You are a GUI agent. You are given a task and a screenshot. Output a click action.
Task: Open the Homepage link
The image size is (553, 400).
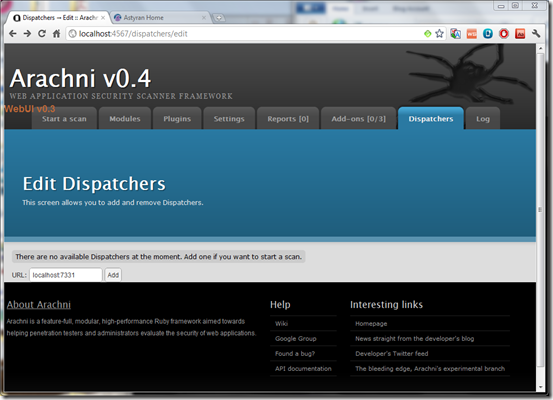coord(371,323)
